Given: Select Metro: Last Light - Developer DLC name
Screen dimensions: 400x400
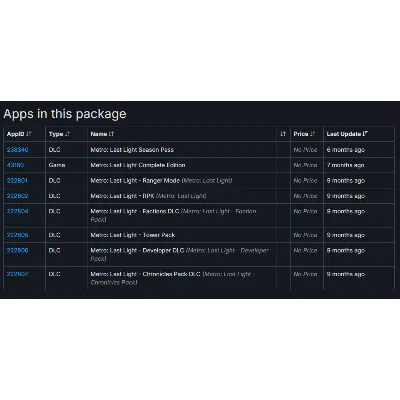Looking at the screenshot, I should 137,250.
